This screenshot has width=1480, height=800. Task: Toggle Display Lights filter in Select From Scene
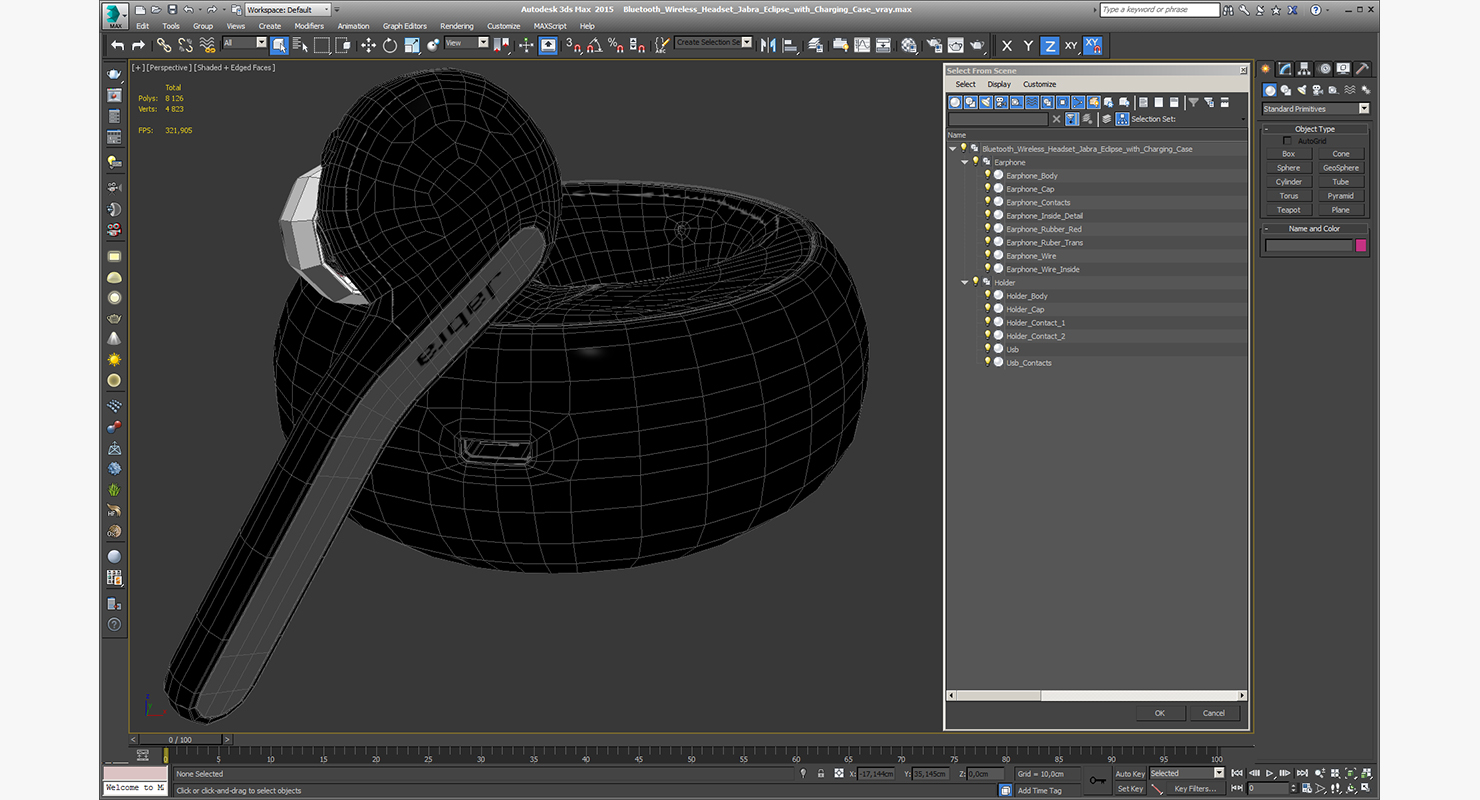pos(986,102)
